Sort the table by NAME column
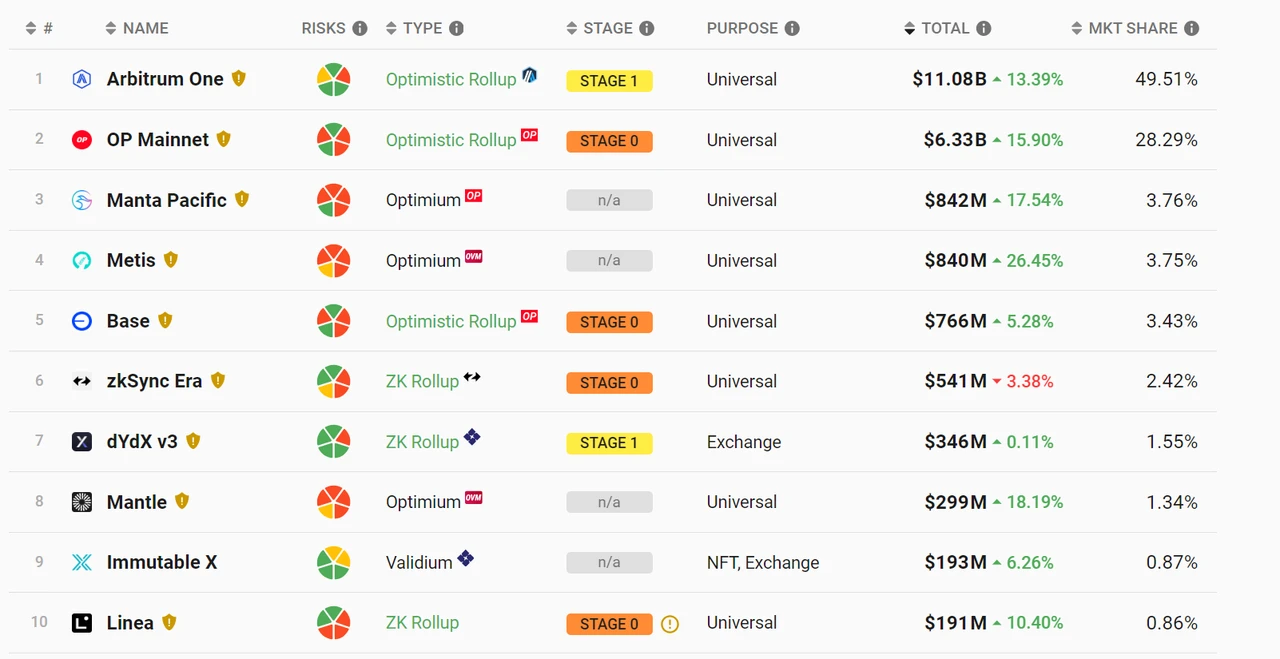 (x=137, y=28)
